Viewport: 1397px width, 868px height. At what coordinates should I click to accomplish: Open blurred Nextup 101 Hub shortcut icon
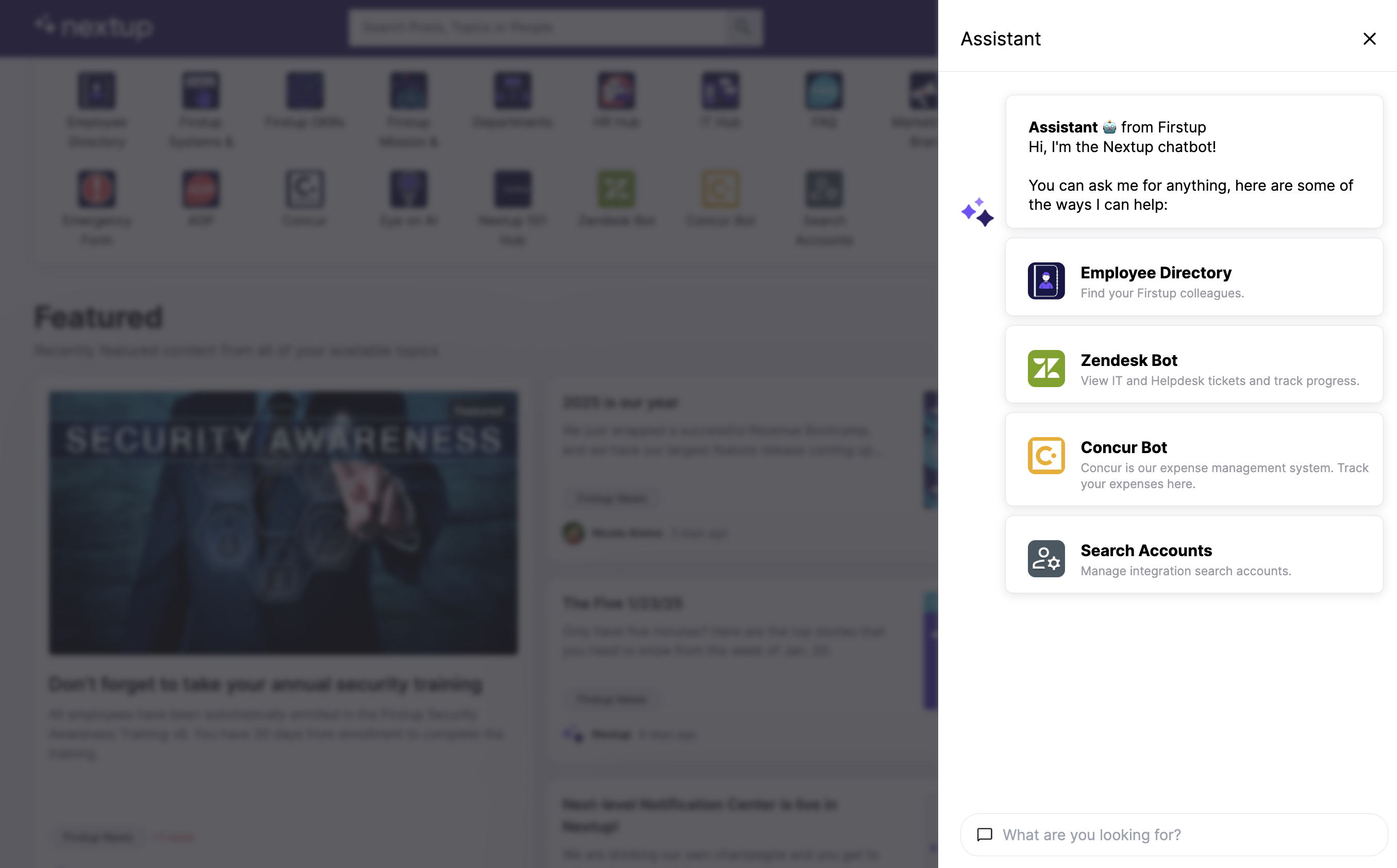tap(512, 189)
